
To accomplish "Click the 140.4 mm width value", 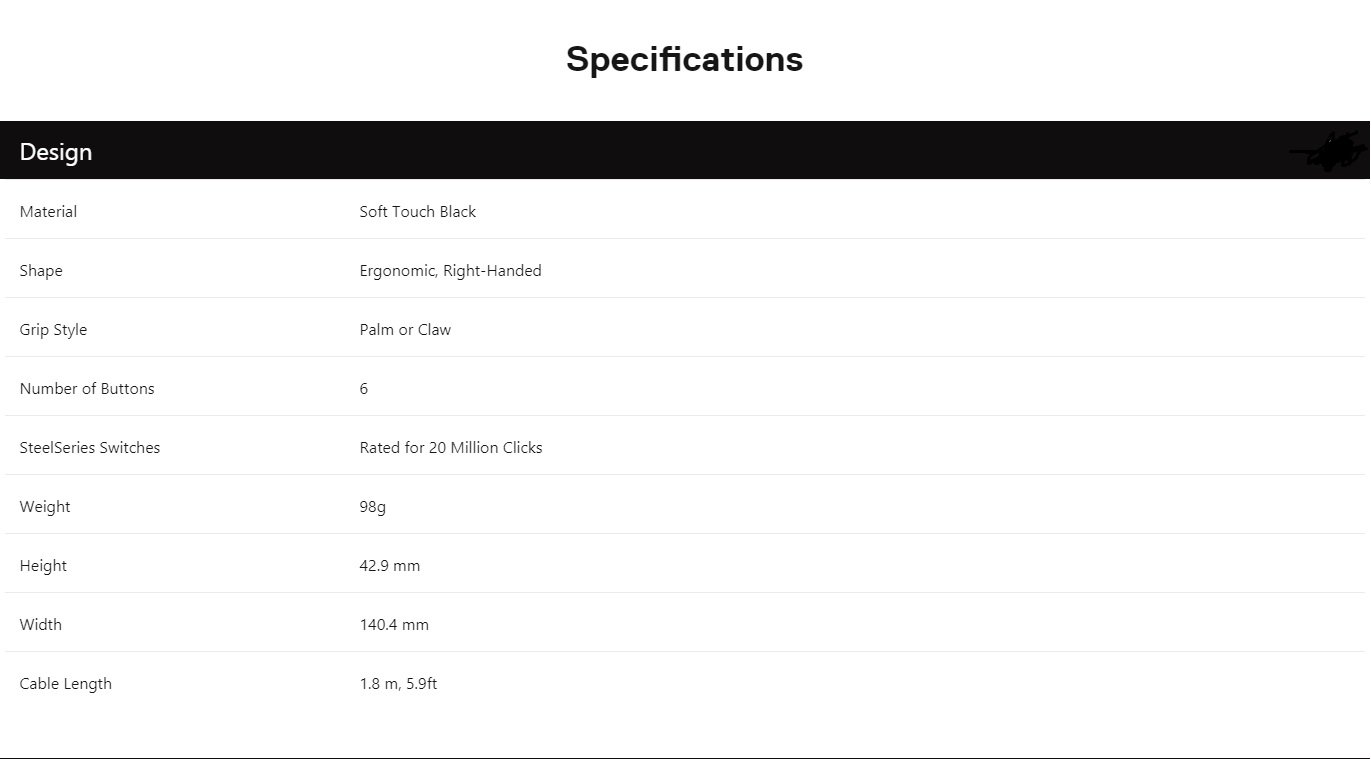I will pyautogui.click(x=394, y=625).
